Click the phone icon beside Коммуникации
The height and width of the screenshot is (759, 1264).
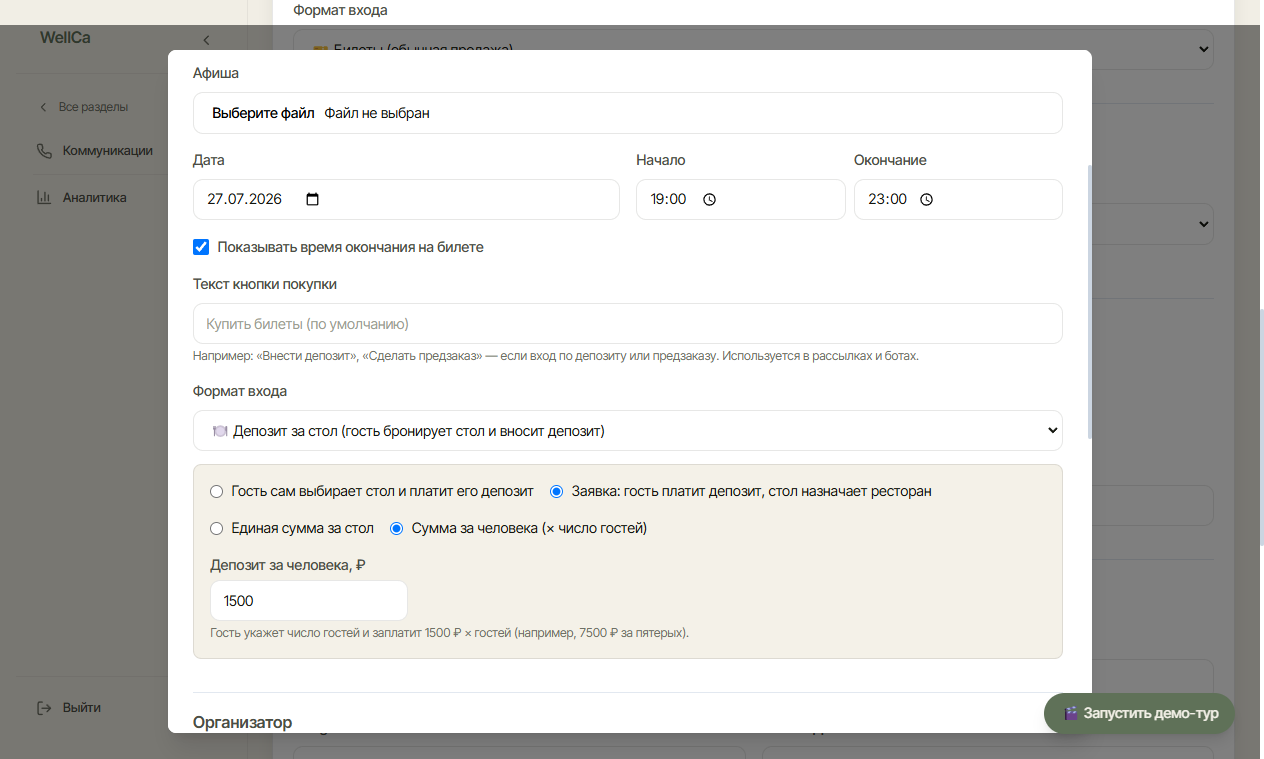pos(44,151)
